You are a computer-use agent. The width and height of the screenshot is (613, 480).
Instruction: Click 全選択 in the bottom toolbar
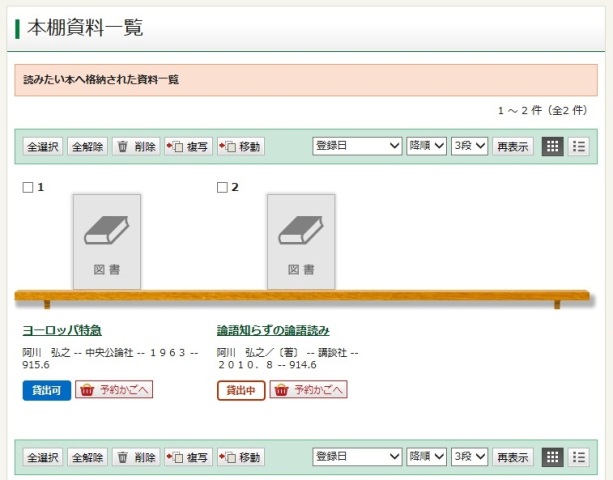click(43, 457)
